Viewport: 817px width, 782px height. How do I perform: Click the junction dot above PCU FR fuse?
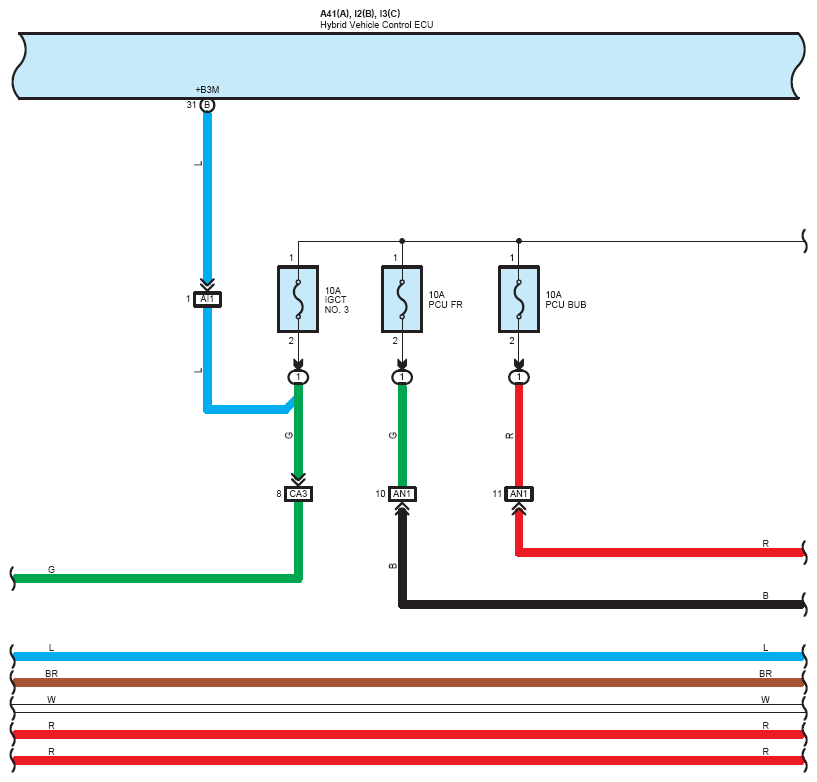pos(402,241)
